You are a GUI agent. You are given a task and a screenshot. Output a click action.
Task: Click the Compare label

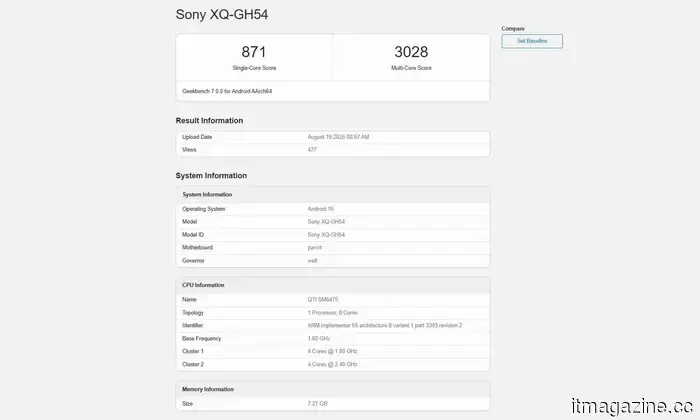(x=512, y=29)
